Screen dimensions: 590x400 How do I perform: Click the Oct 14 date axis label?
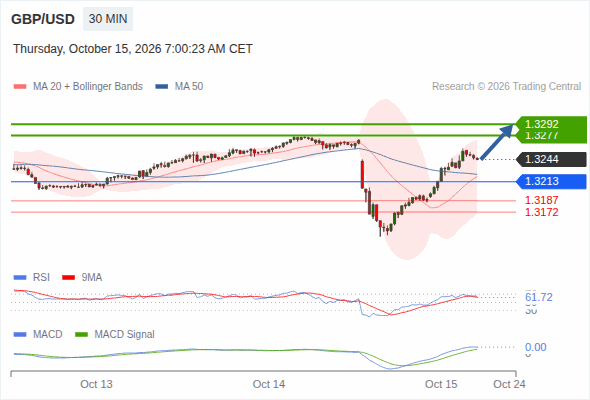coord(269,384)
